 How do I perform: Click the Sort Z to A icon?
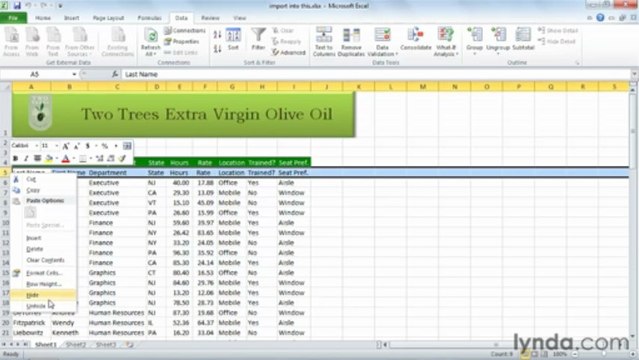pos(217,49)
